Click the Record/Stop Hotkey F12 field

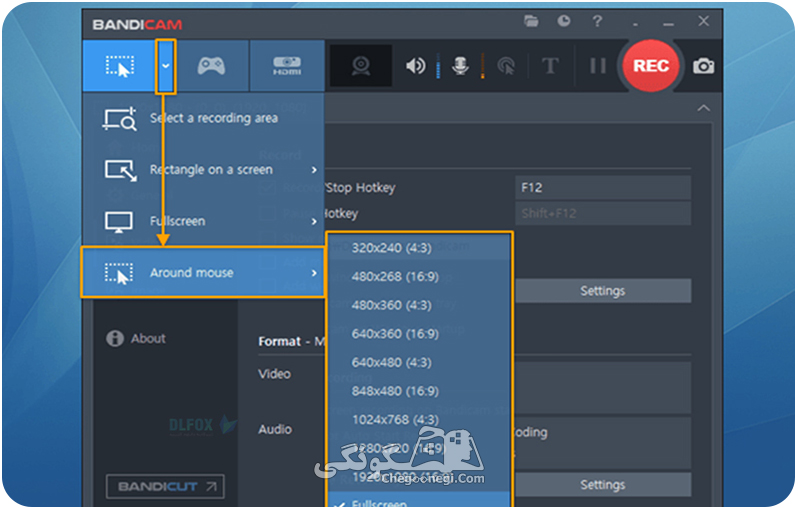coord(603,187)
